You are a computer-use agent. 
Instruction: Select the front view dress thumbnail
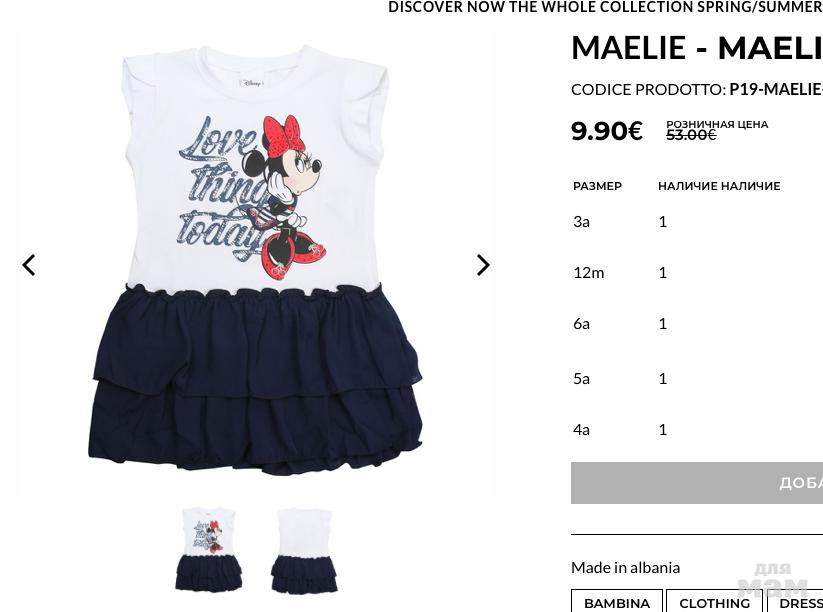tap(209, 549)
